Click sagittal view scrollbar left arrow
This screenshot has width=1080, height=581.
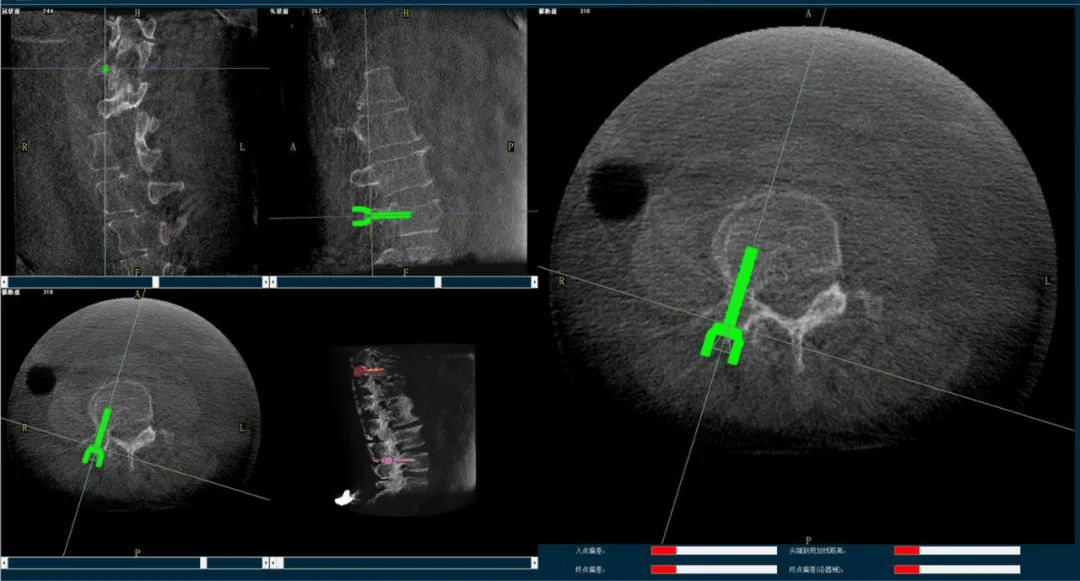tap(273, 282)
